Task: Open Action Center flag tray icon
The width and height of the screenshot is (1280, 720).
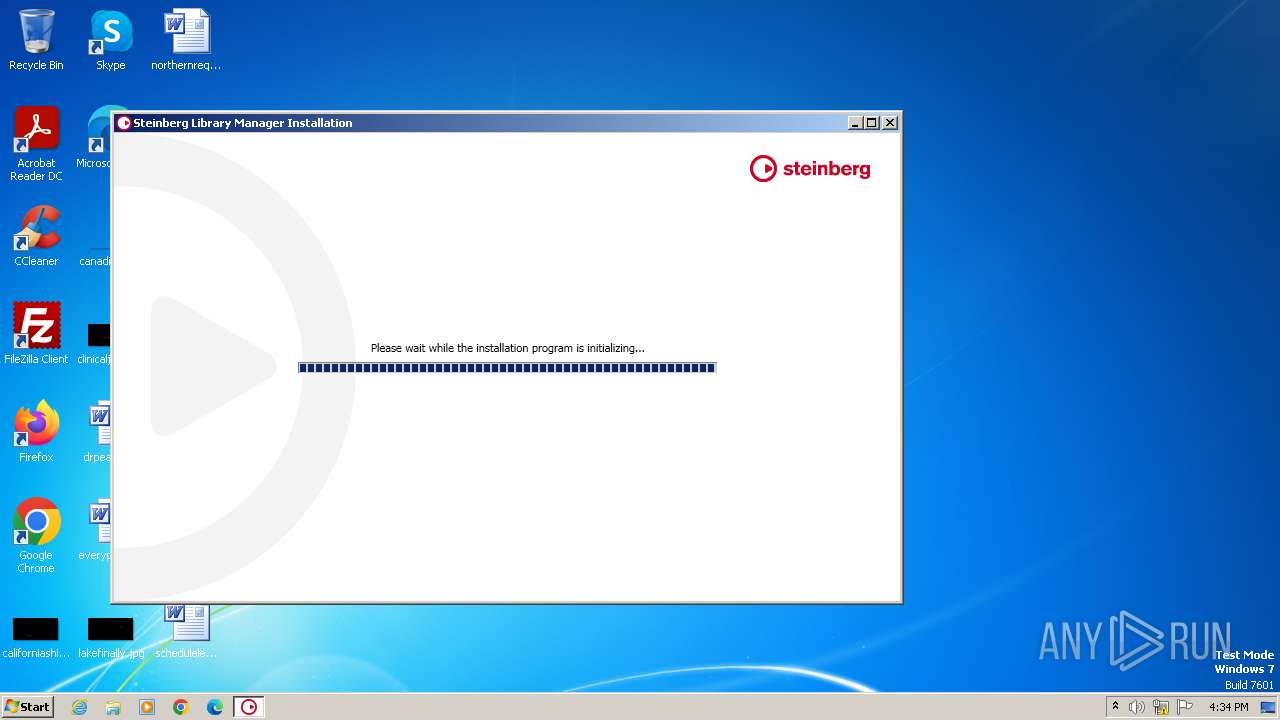Action: [1185, 707]
